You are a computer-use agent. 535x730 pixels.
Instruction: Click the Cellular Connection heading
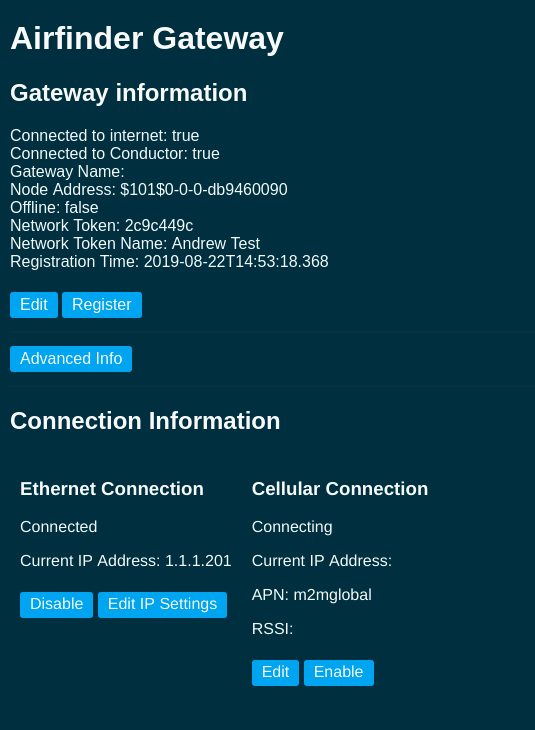click(340, 489)
